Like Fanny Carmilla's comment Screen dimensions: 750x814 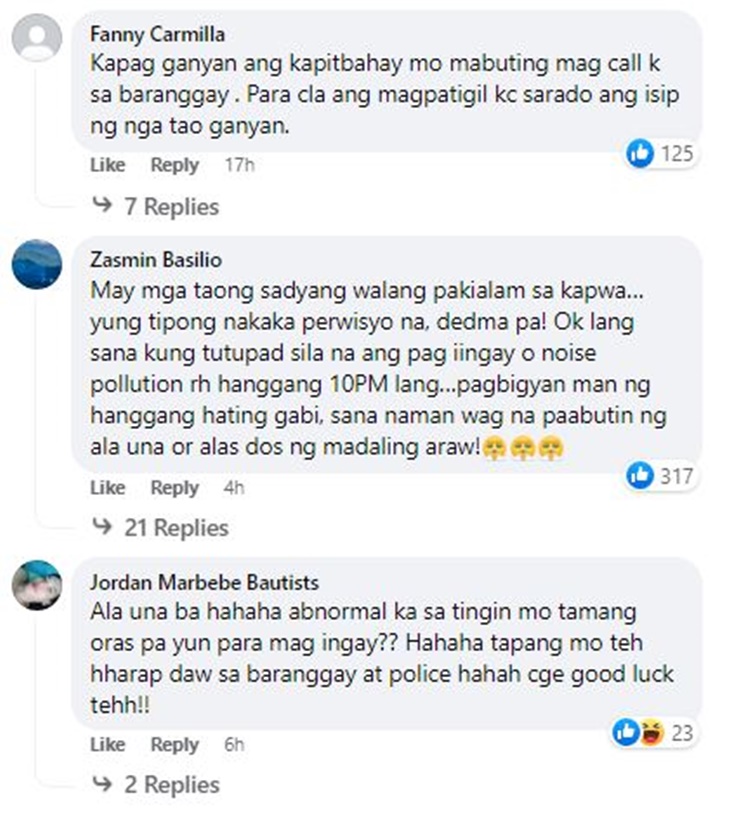coord(108,165)
